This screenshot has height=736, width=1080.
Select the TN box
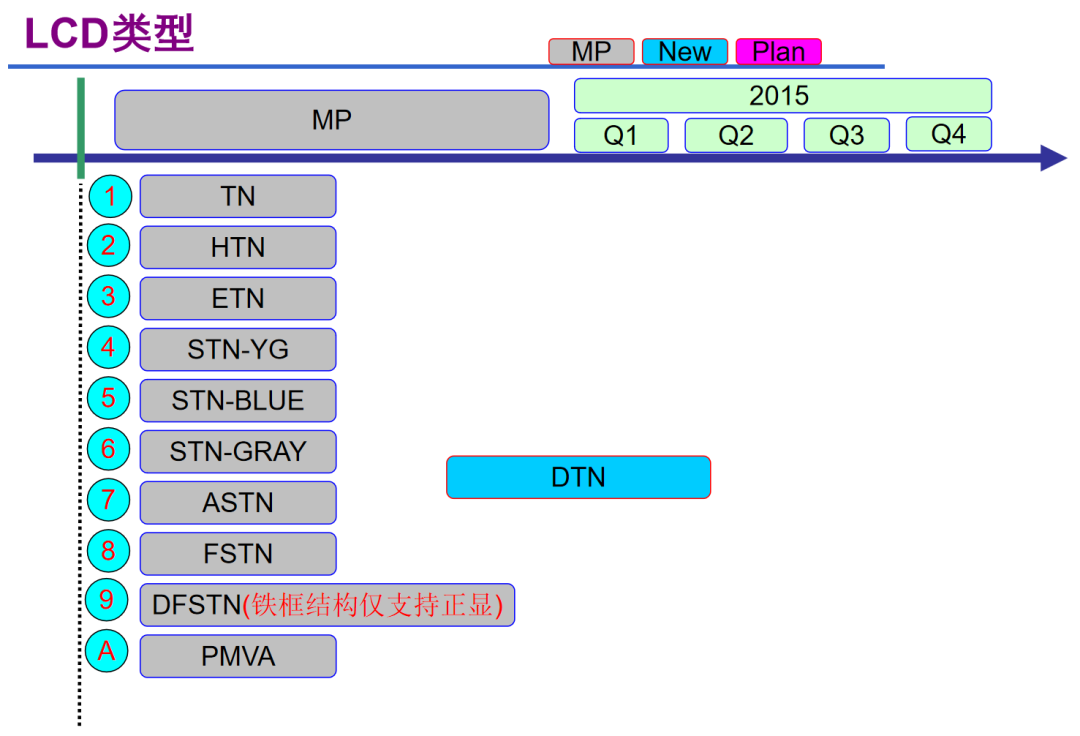238,196
